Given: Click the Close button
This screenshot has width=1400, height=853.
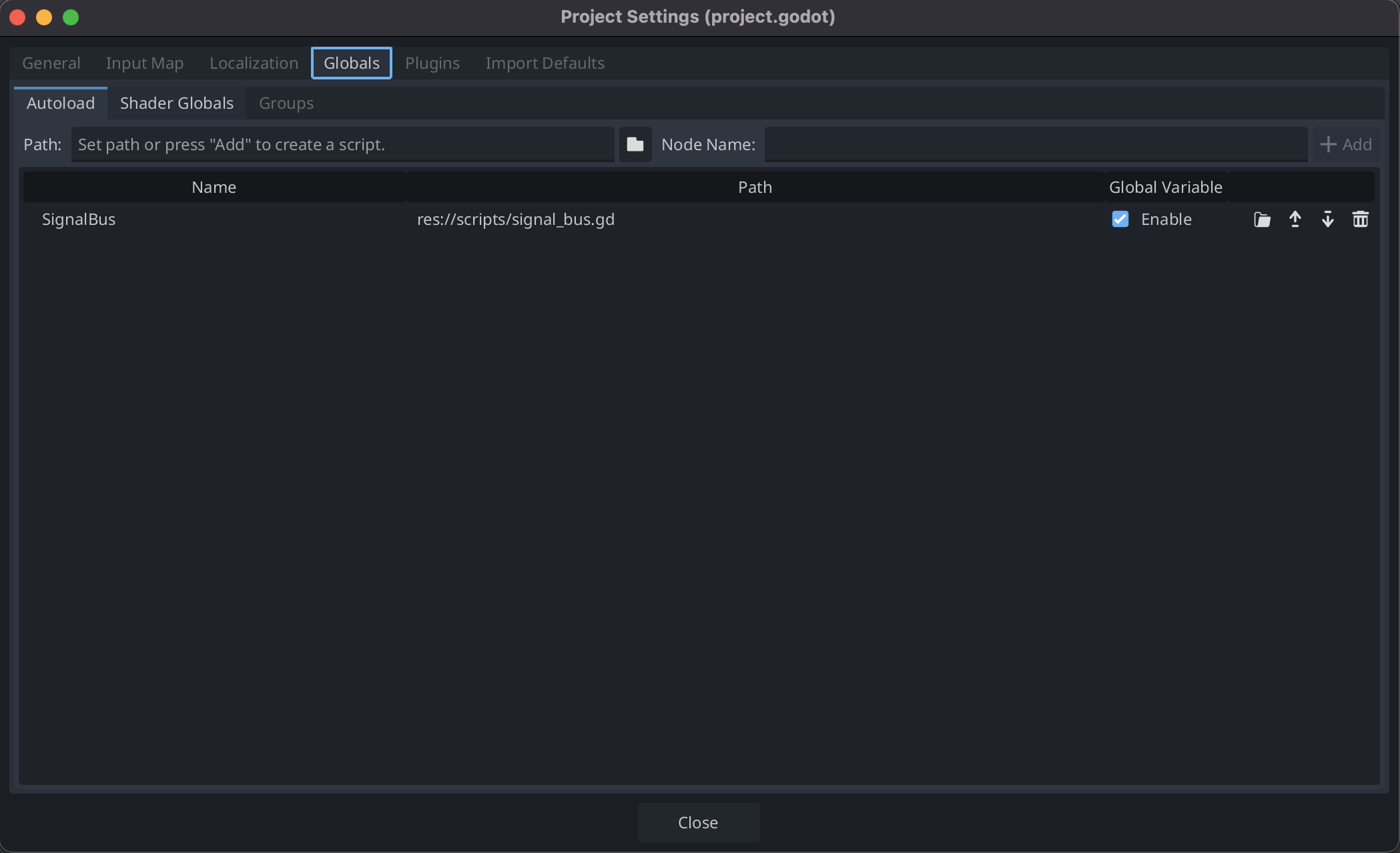Looking at the screenshot, I should pos(698,822).
